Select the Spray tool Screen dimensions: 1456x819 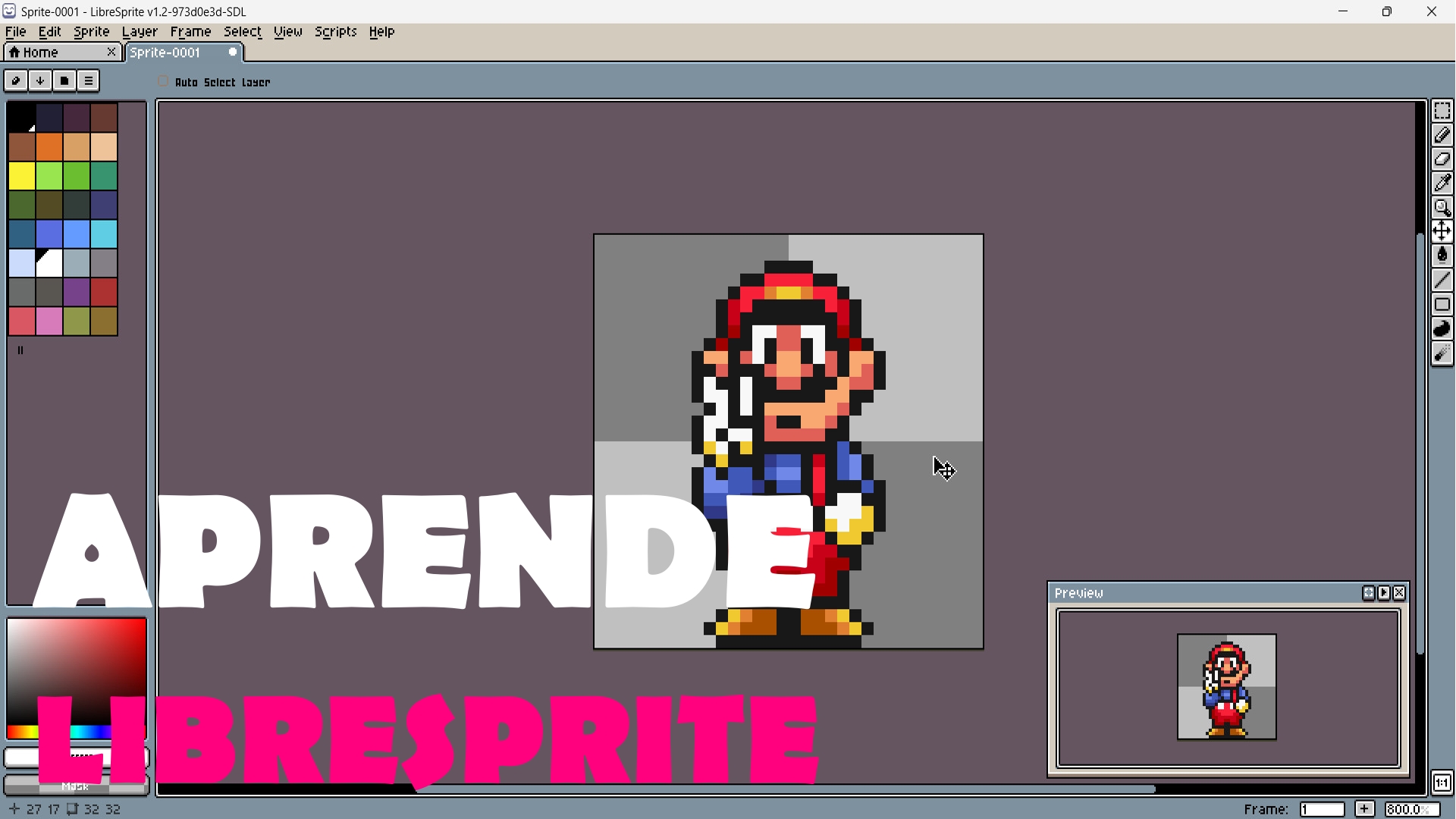(1443, 353)
